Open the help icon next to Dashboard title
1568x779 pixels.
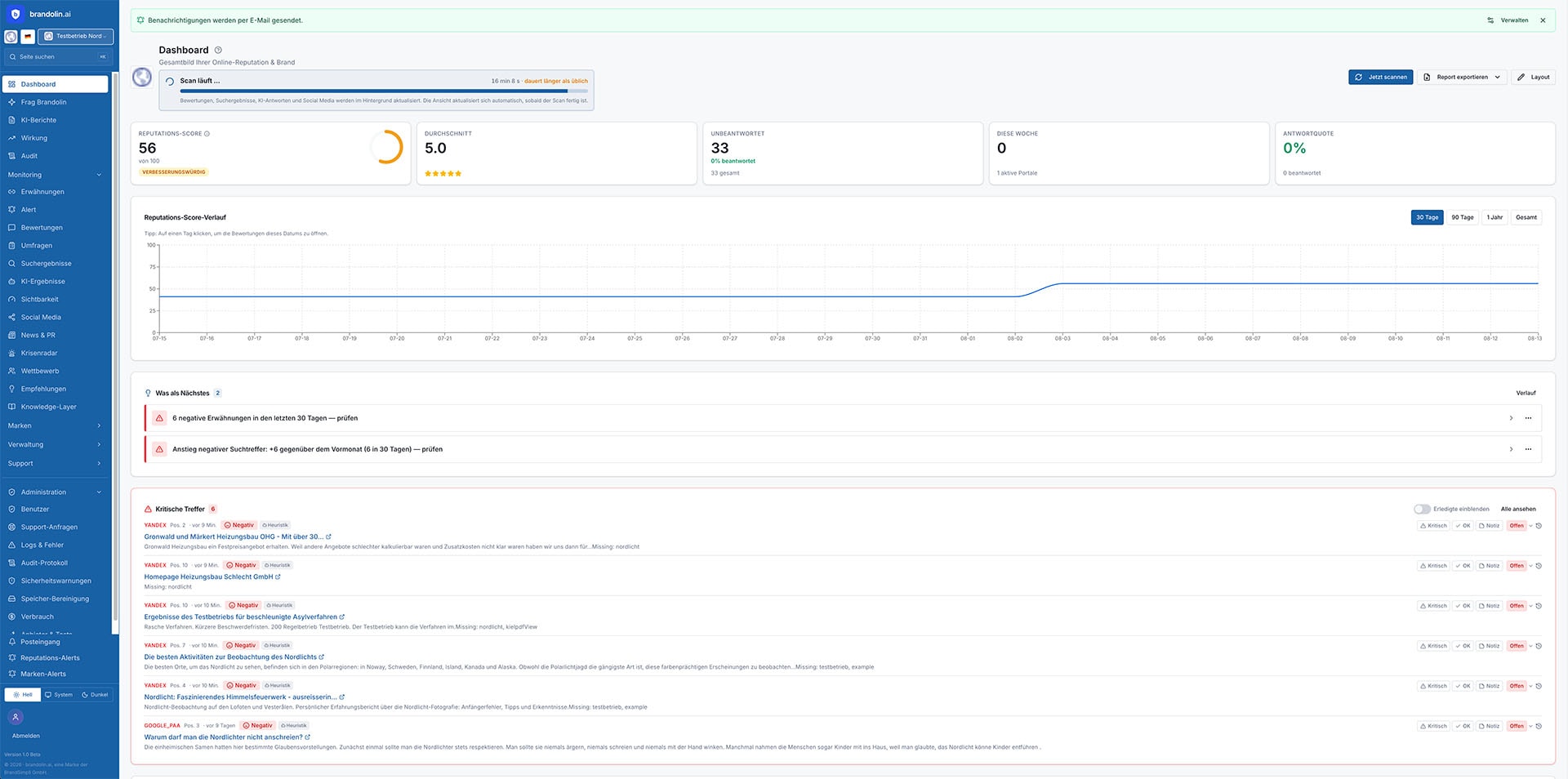[218, 50]
